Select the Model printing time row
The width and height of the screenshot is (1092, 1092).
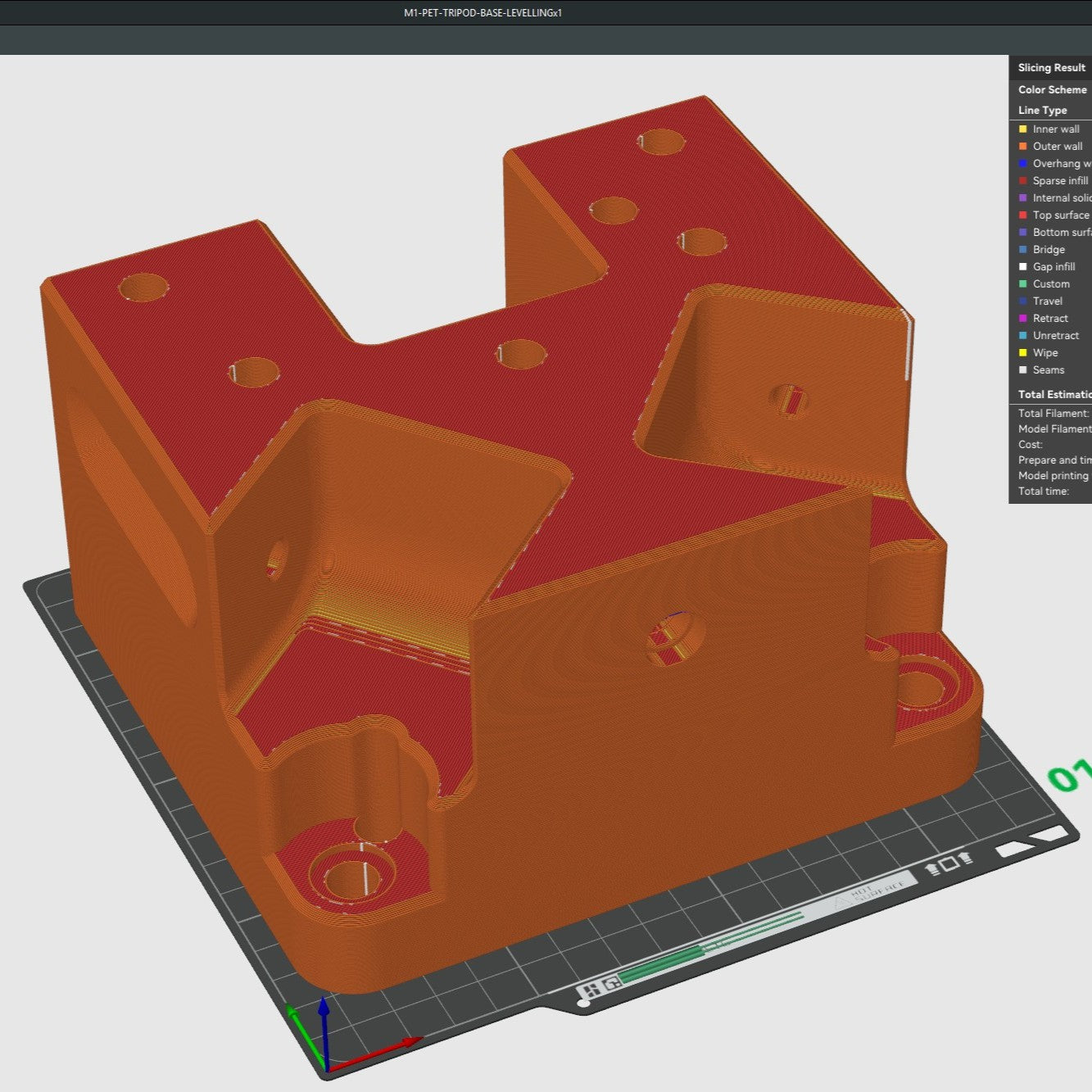coord(1054,475)
